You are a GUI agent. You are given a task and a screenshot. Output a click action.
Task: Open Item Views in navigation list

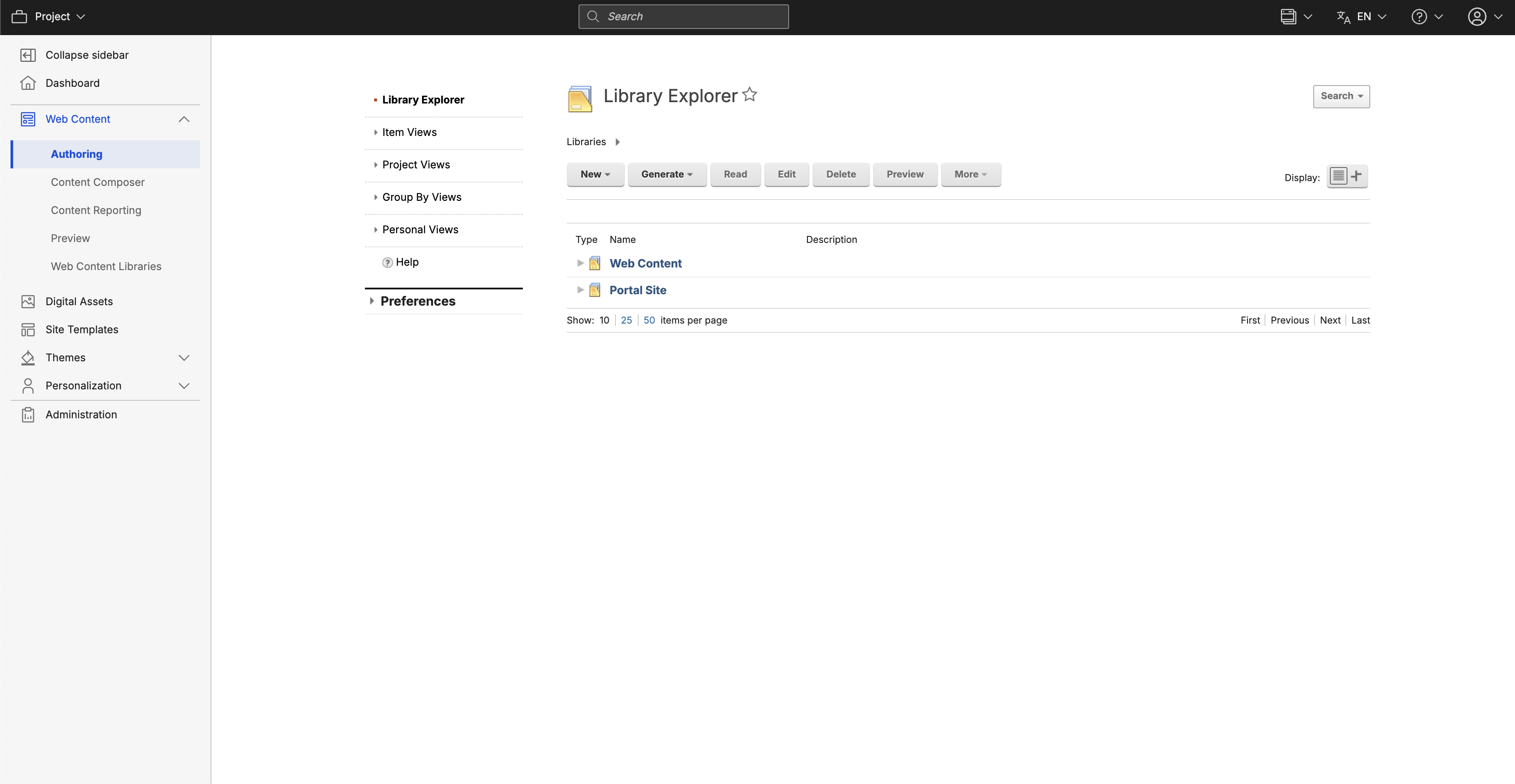(x=409, y=132)
